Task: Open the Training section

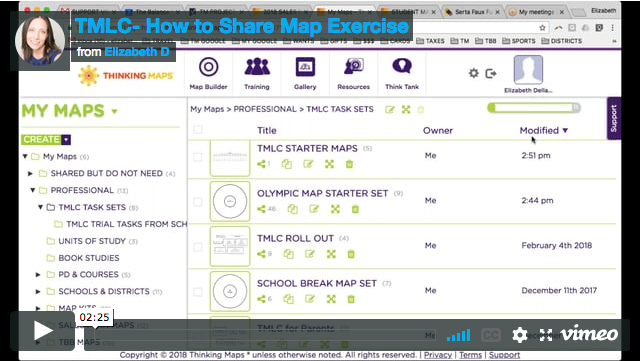Action: pos(257,74)
